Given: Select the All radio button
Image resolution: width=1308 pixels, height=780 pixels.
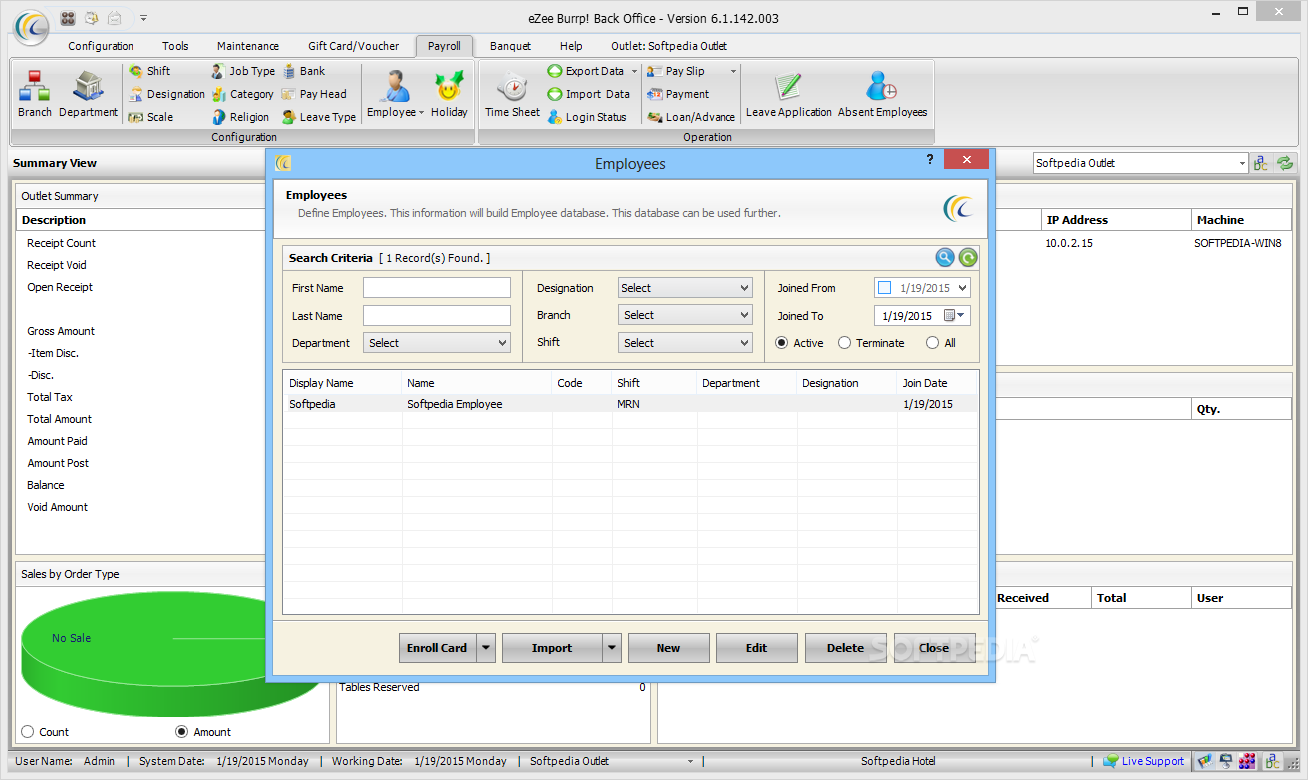Looking at the screenshot, I should 932,343.
